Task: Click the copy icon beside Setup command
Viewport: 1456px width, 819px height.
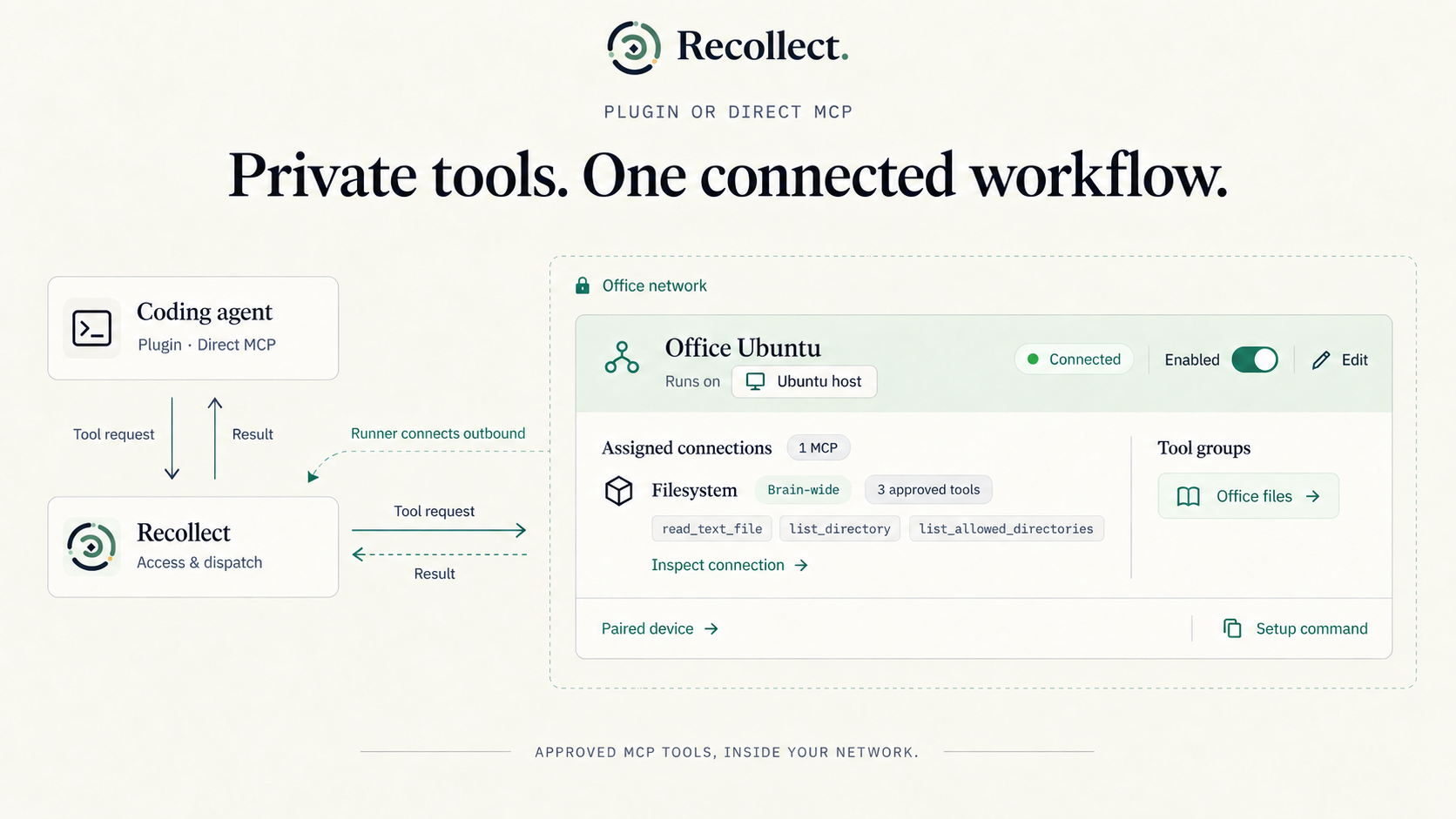Action: pyautogui.click(x=1232, y=628)
